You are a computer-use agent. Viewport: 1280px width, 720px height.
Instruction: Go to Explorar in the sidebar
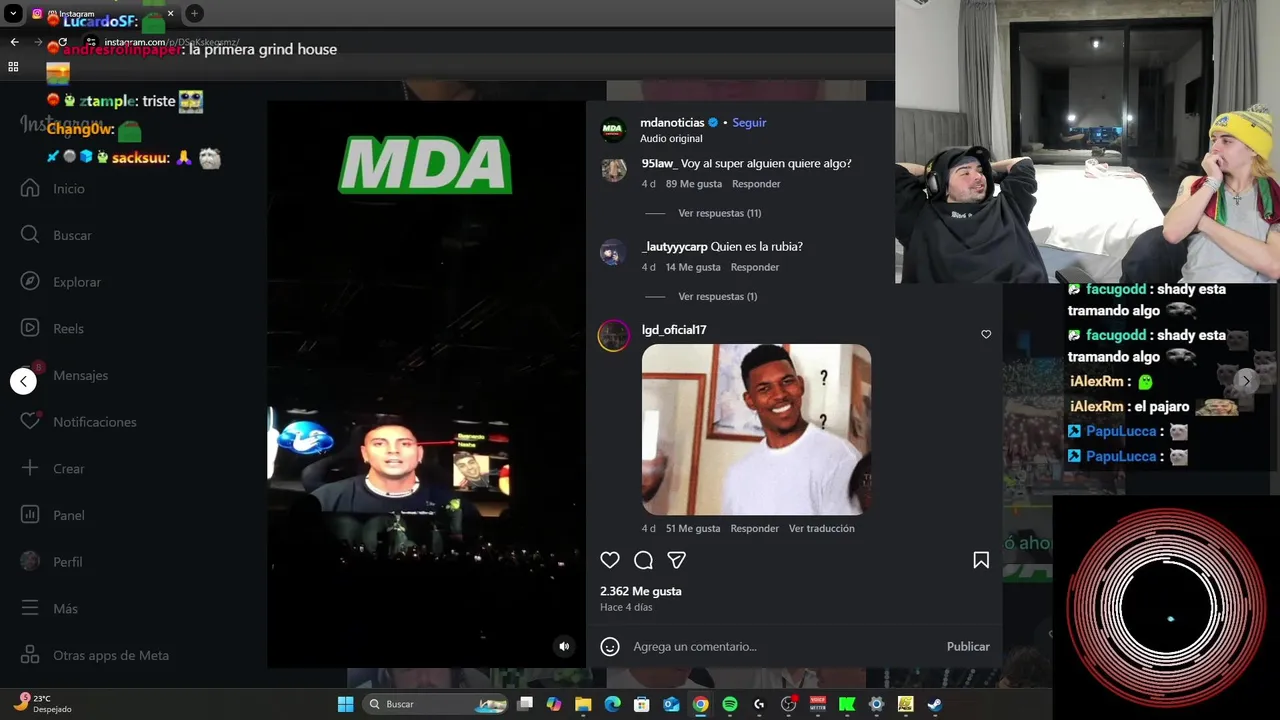point(60,282)
